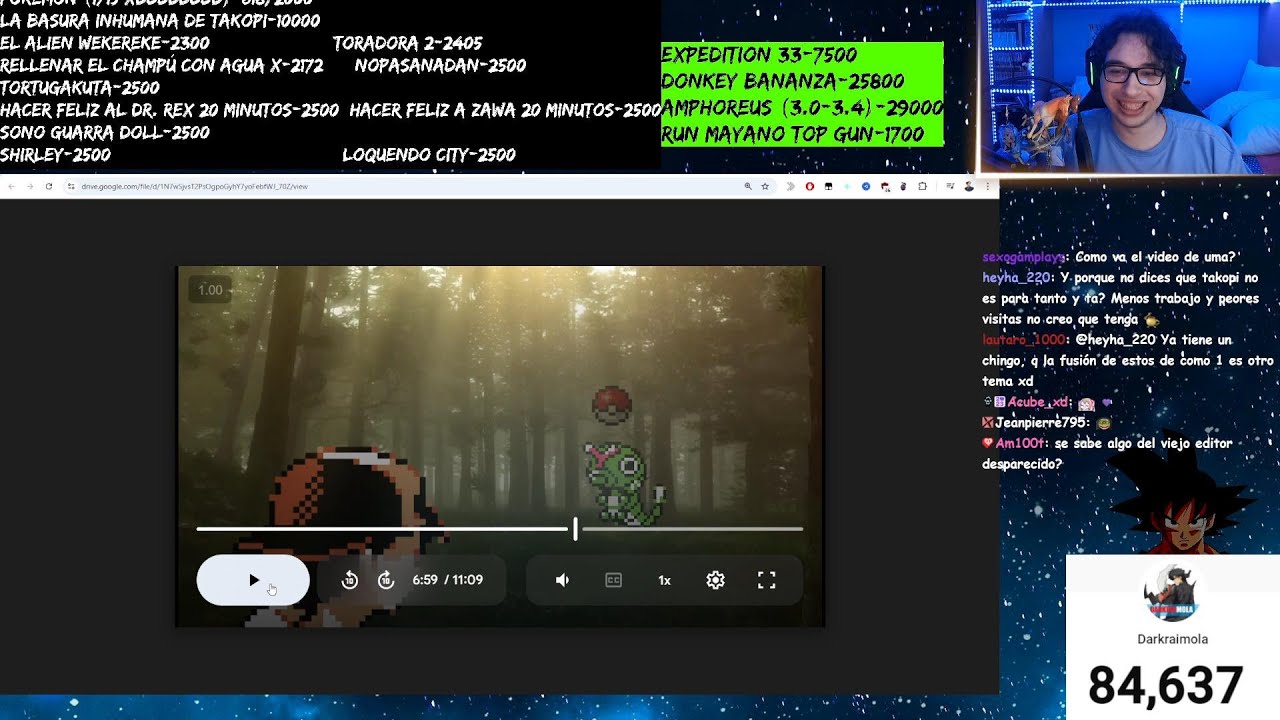Play the Google Drive video
Screen dimensions: 1280x720
(x=253, y=580)
